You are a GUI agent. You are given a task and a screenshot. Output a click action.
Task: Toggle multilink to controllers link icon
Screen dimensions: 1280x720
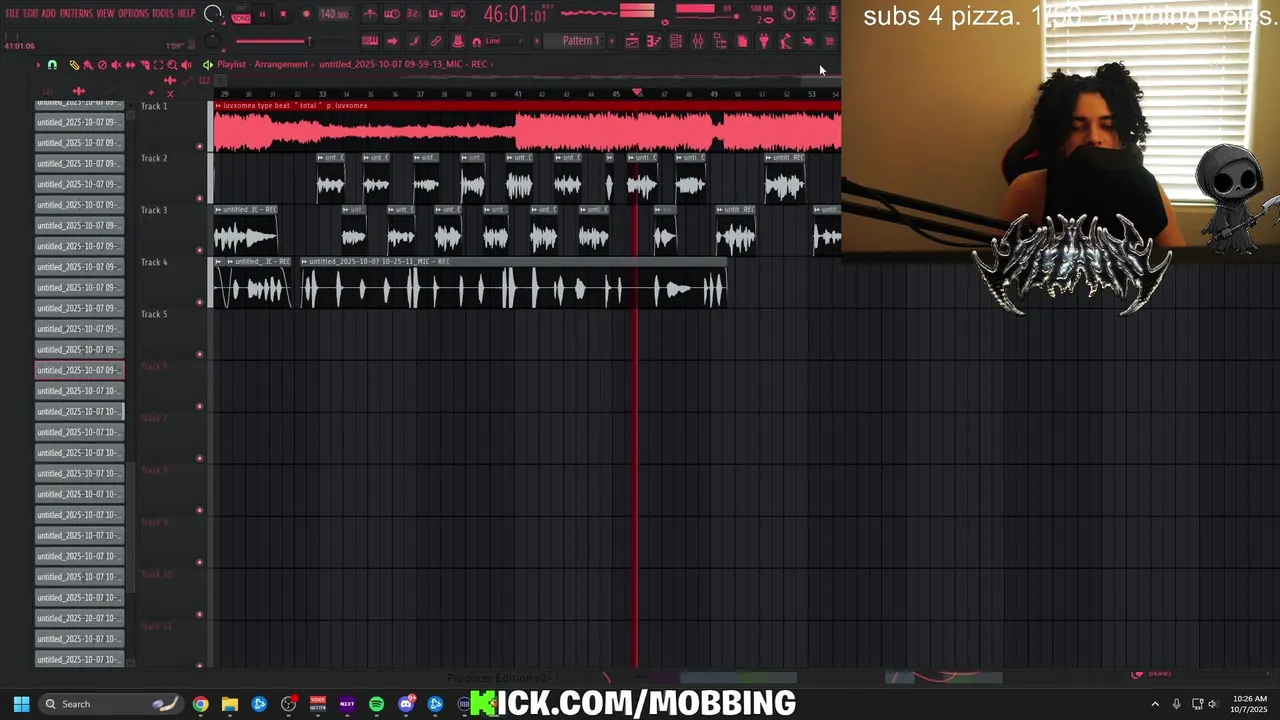[x=435, y=41]
